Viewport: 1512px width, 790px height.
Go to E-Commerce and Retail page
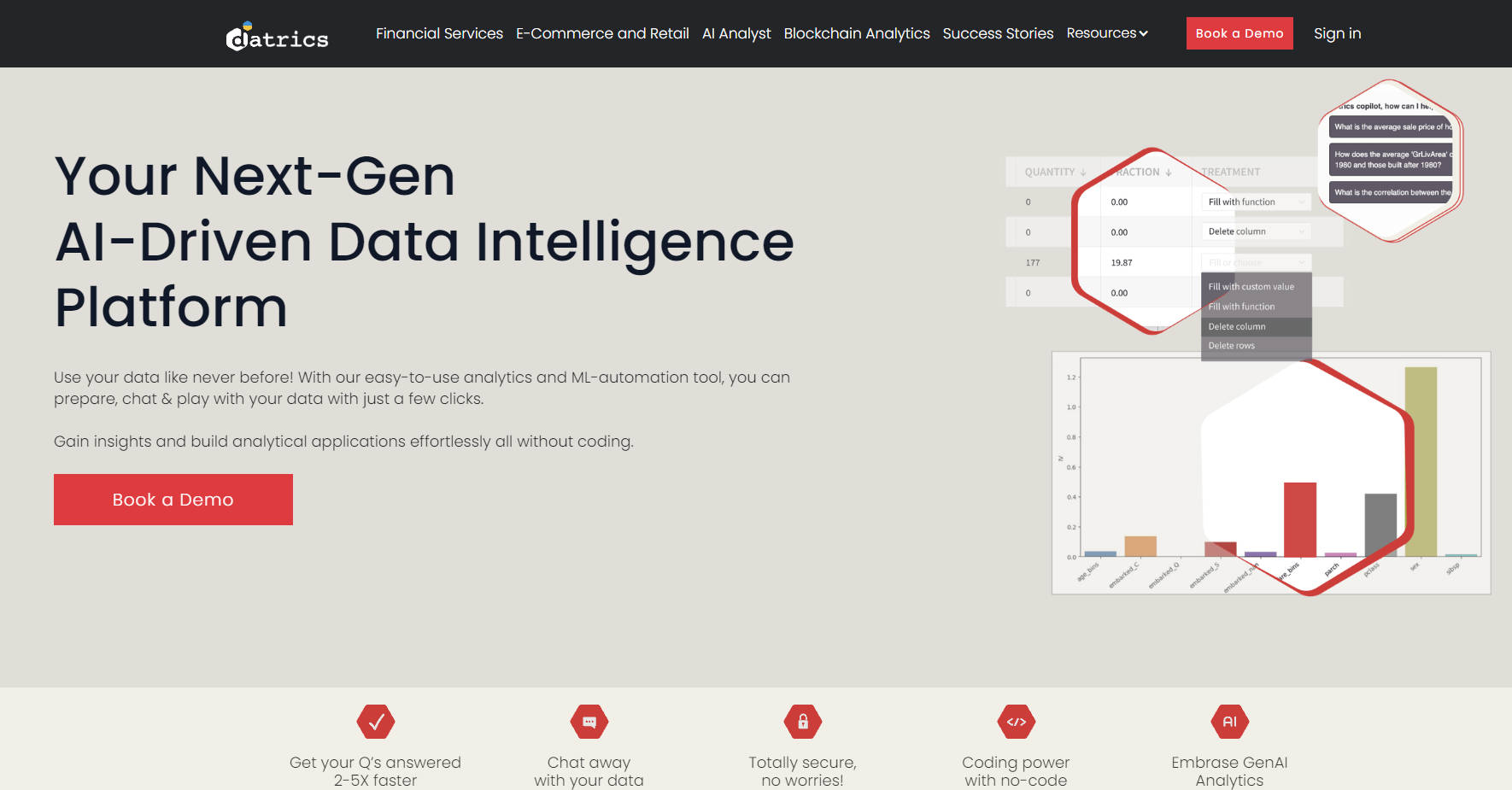click(x=602, y=33)
